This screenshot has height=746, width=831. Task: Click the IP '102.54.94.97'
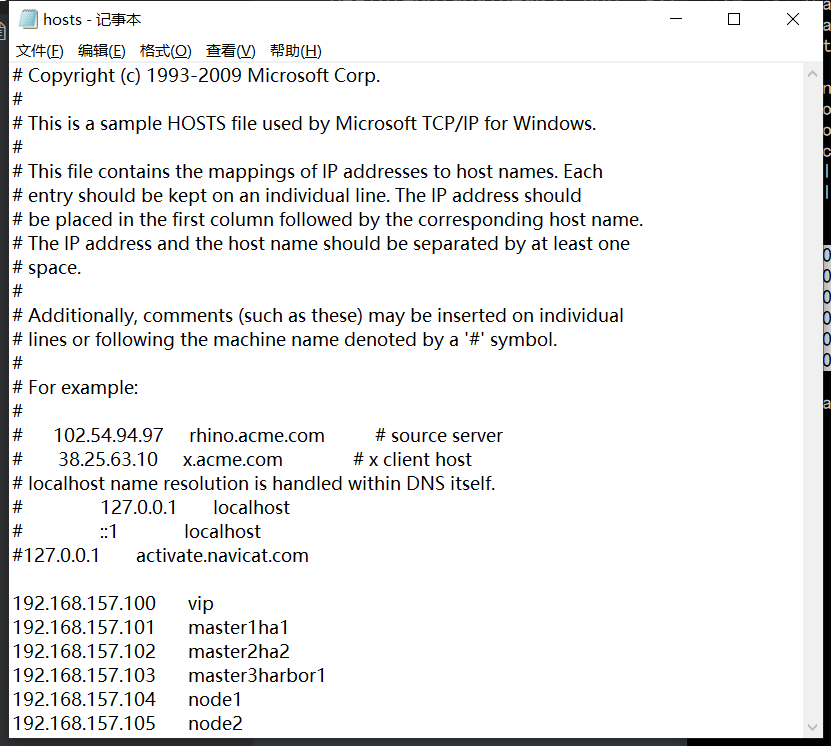[108, 436]
